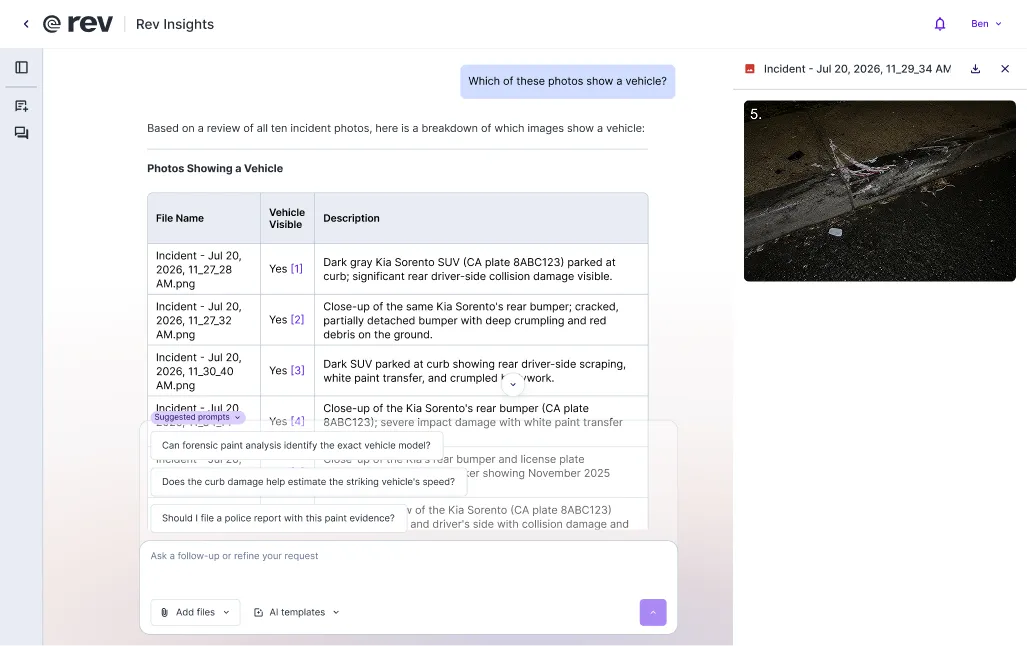Select file name 'Incident - Jul 20, 2026, 11_27_28 AM.png'
This screenshot has width=1027, height=646.
(198, 269)
